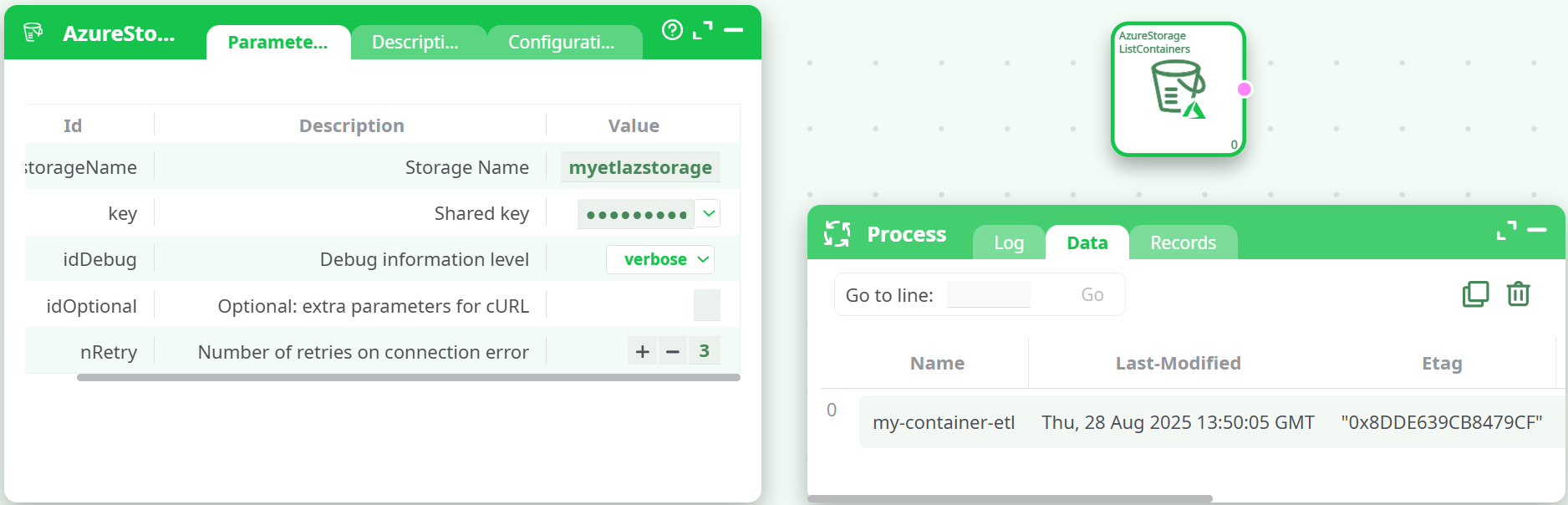The image size is (1568, 505).
Task: Switch to the Description tab
Action: (x=415, y=43)
